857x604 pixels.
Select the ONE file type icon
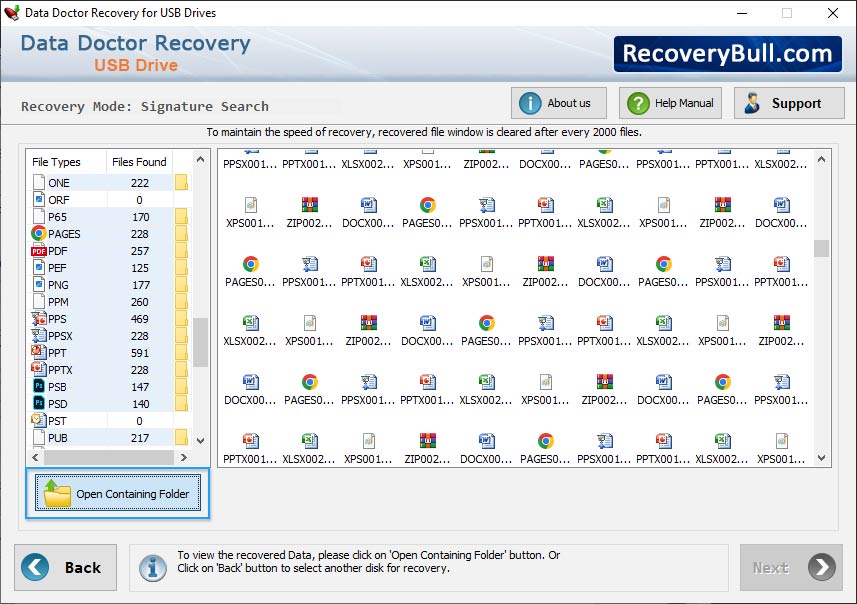tap(39, 183)
